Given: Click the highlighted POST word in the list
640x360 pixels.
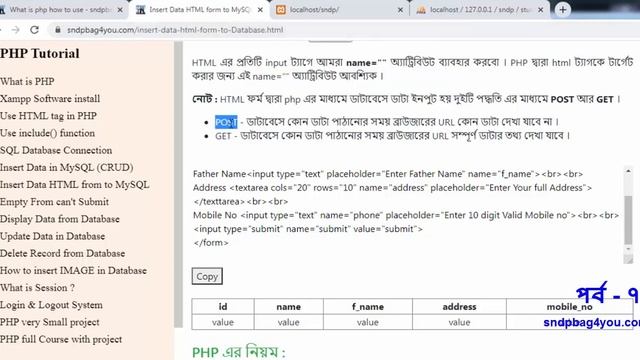Looking at the screenshot, I should click(226, 122).
